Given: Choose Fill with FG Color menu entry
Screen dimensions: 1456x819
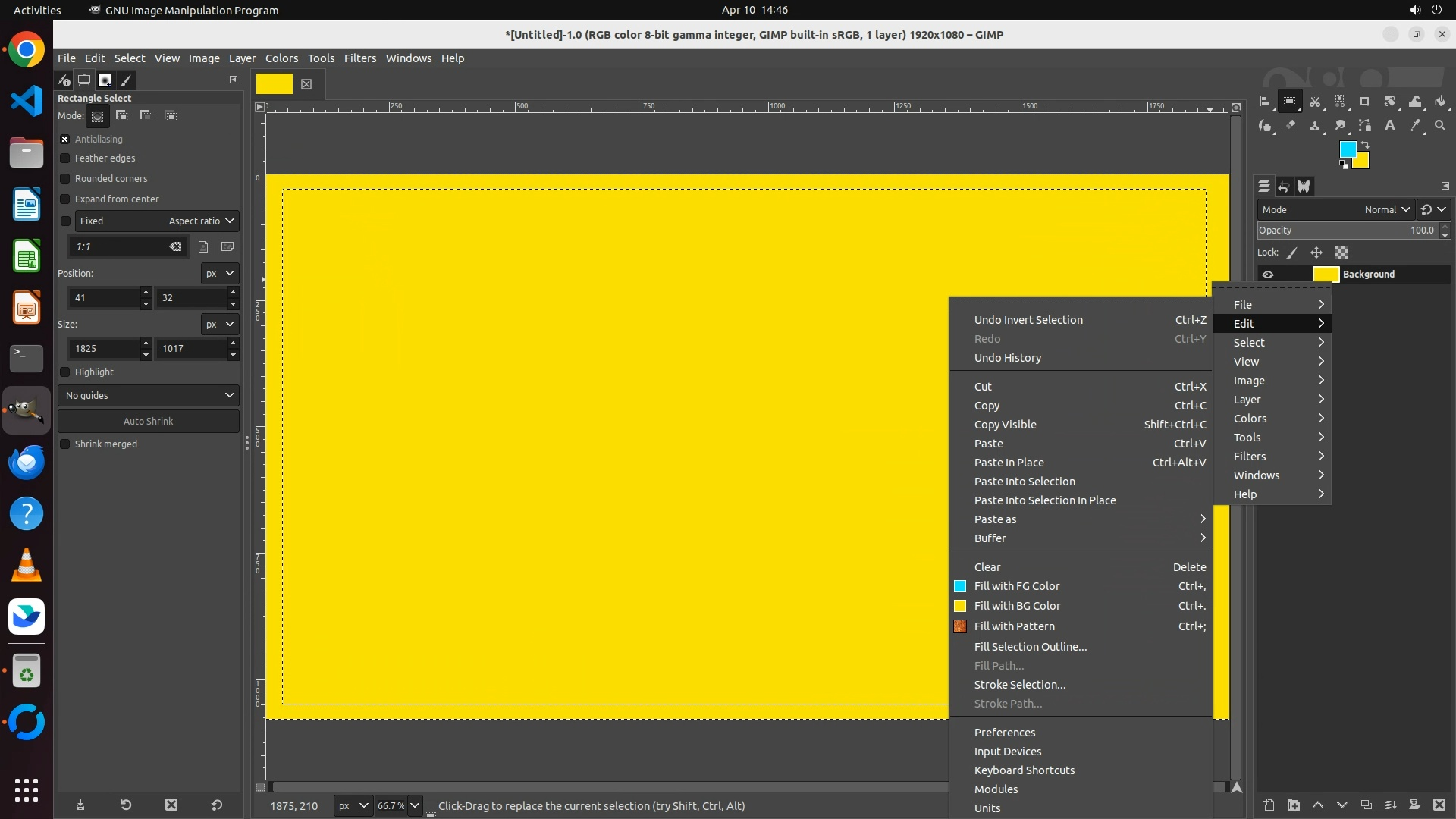Looking at the screenshot, I should pyautogui.click(x=1016, y=586).
